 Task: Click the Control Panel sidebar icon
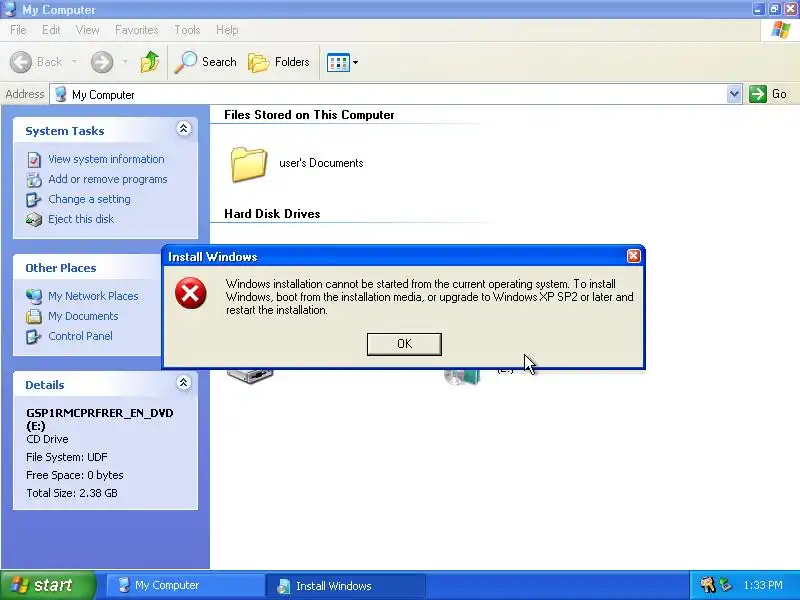click(x=34, y=337)
